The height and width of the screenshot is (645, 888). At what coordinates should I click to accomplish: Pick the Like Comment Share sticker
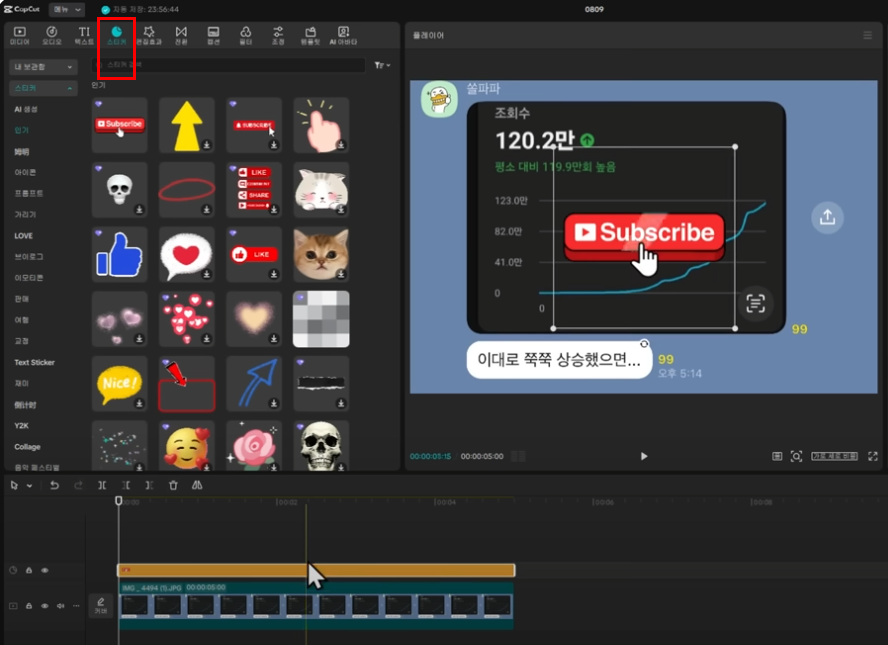(254, 190)
